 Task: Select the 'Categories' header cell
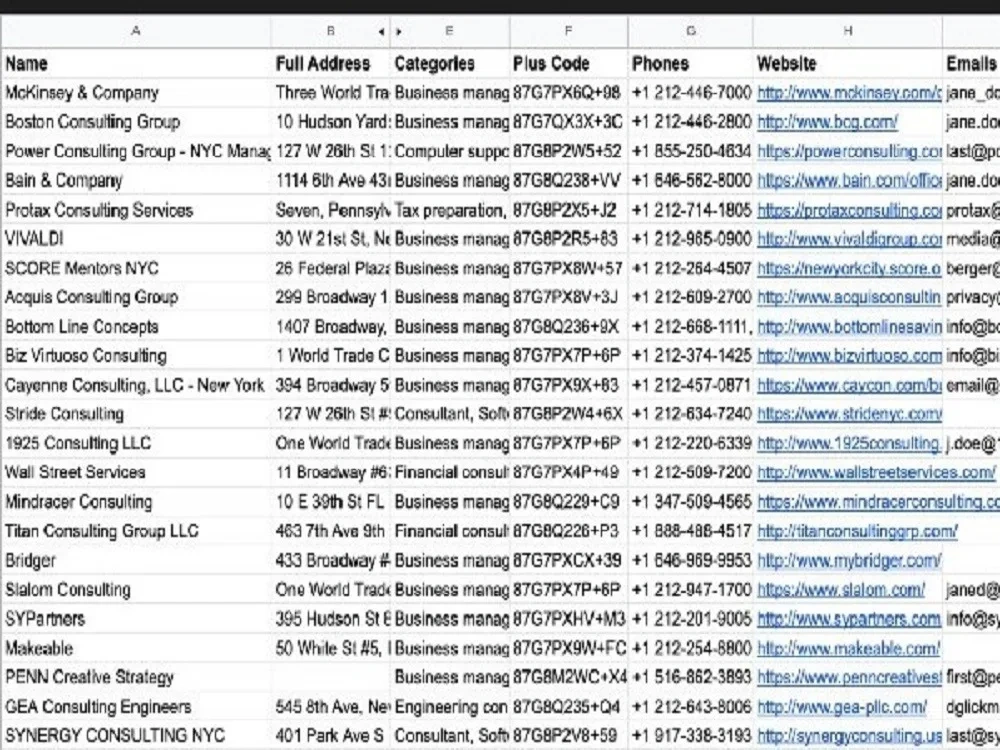(x=450, y=64)
